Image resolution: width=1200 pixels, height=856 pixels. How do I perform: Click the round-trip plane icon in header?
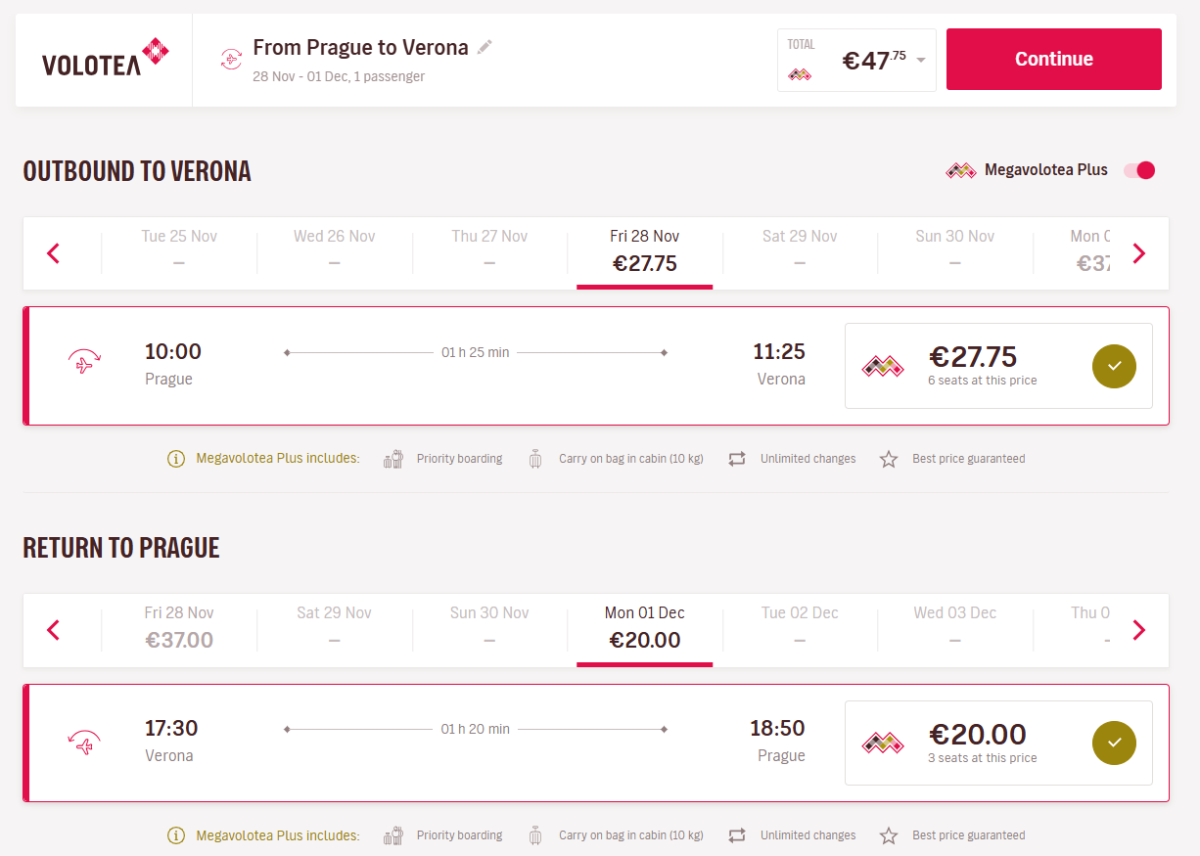[x=231, y=60]
